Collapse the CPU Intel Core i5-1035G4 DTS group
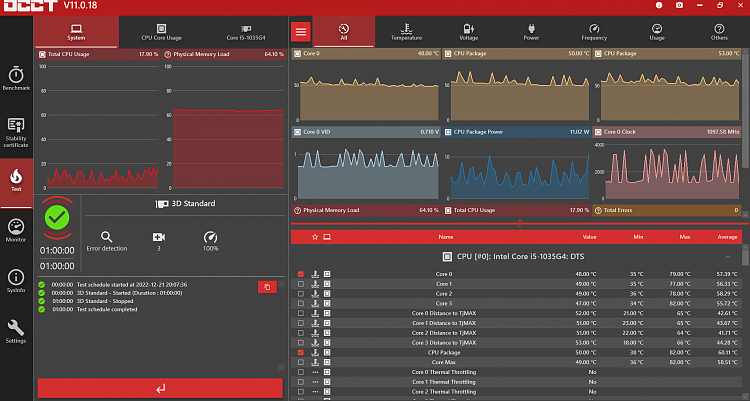 728,257
